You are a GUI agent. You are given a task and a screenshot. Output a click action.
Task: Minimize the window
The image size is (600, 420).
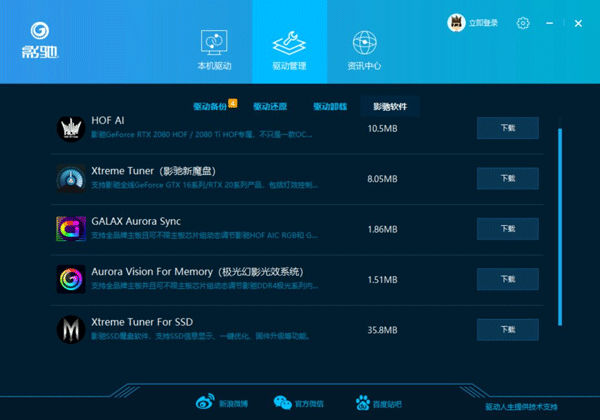point(549,23)
